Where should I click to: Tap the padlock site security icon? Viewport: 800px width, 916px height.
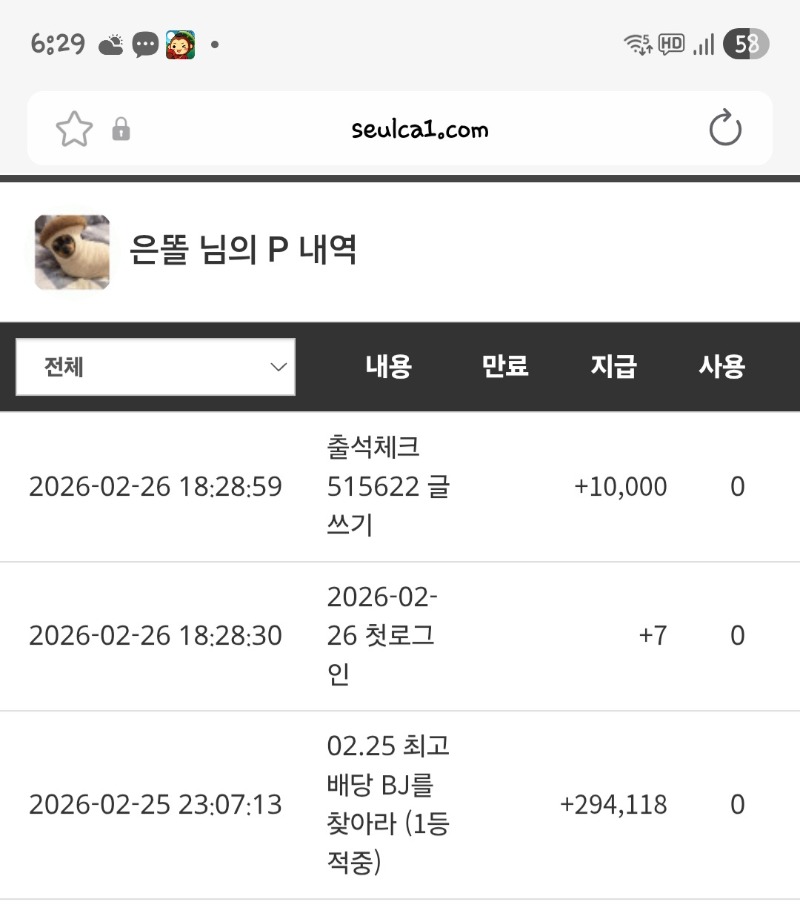click(x=121, y=129)
